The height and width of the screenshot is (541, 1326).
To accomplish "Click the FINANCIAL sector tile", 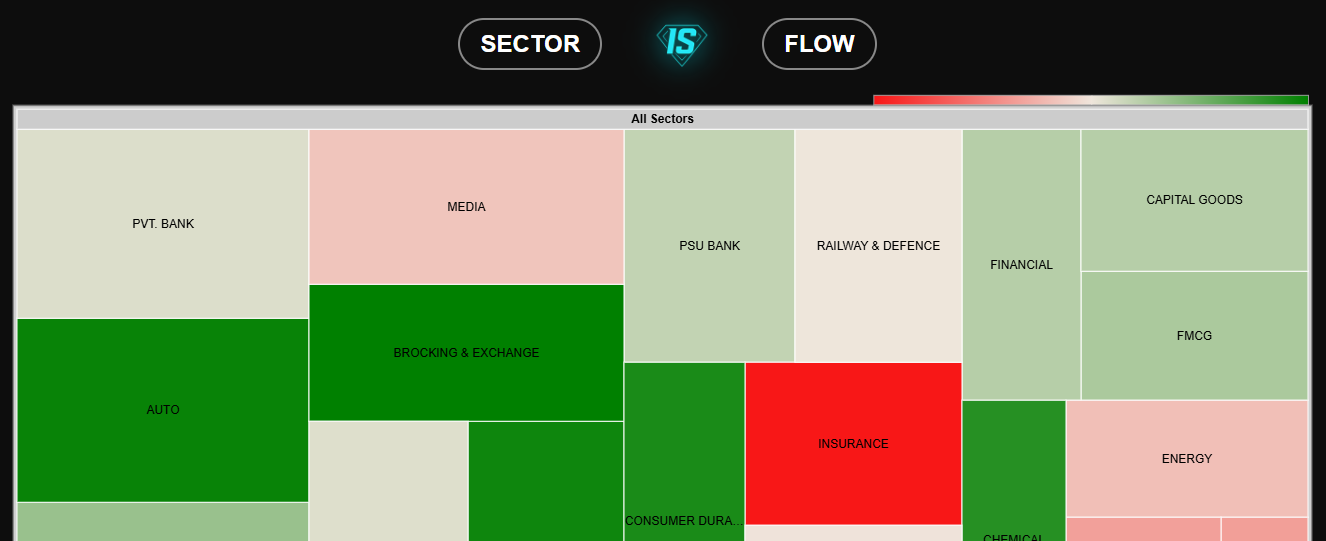I will (x=1021, y=265).
